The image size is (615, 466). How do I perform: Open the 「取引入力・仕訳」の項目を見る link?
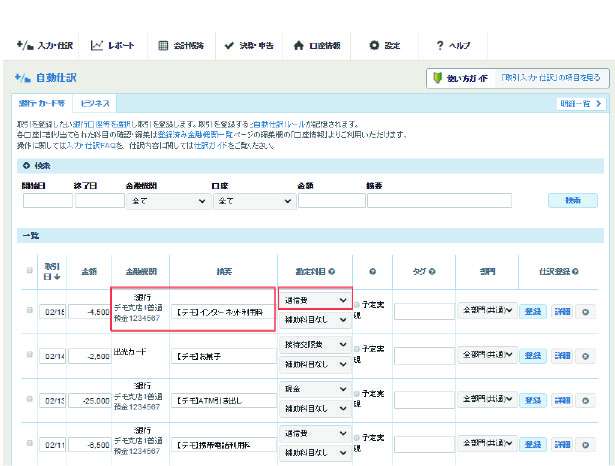tap(551, 78)
